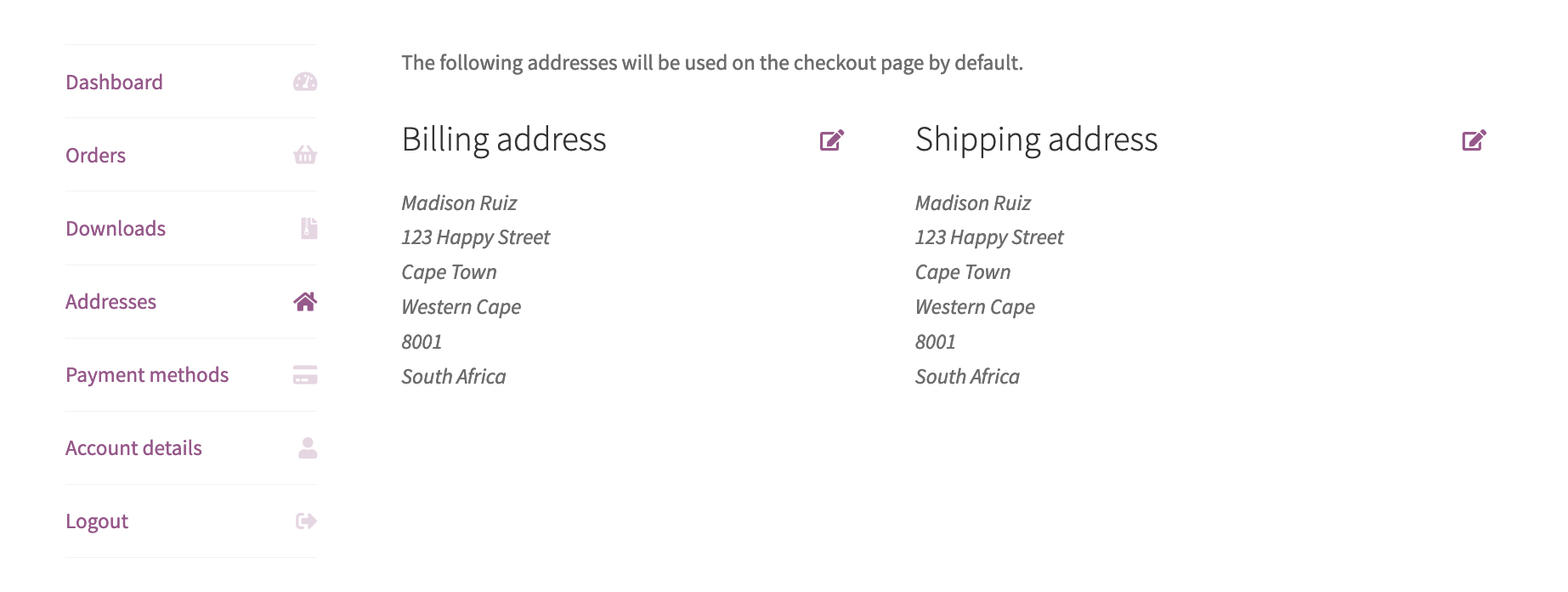
Task: Click the Shipping address edit pencil icon
Action: pyautogui.click(x=1475, y=140)
